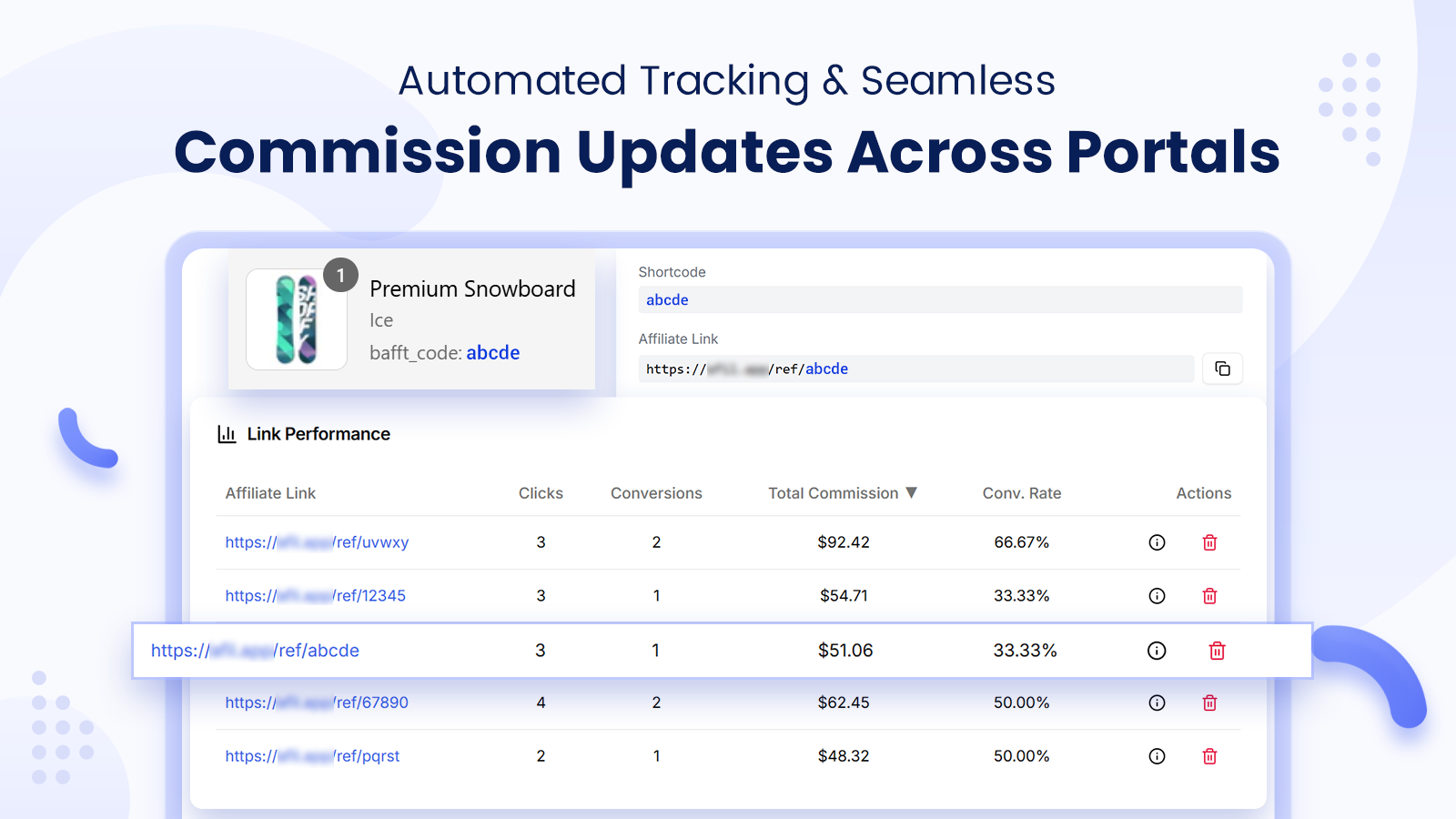Click the Affiliate Link column header
Viewport: 1456px width, 819px height.
point(270,493)
